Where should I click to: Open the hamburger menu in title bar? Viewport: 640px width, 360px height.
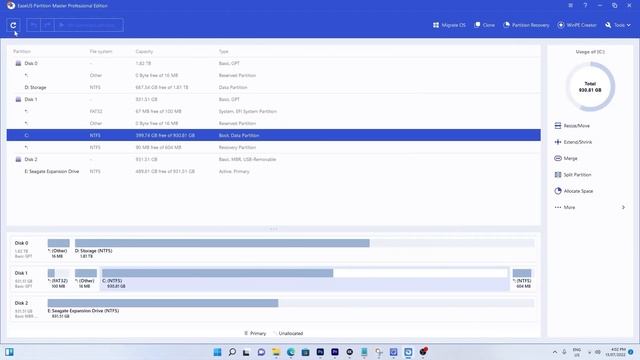point(571,5)
